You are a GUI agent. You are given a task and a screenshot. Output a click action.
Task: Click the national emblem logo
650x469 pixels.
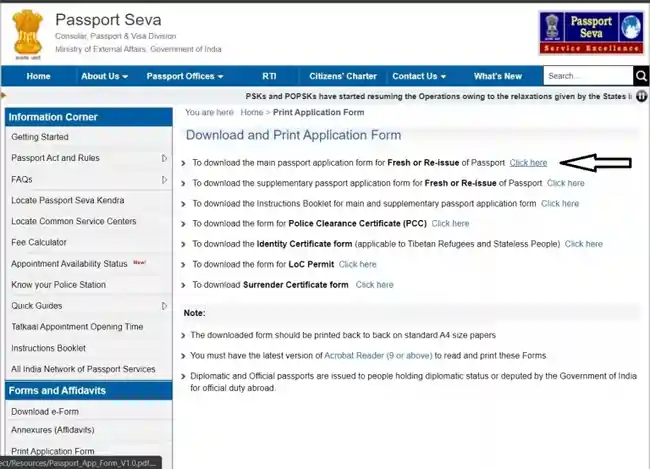pyautogui.click(x=28, y=33)
